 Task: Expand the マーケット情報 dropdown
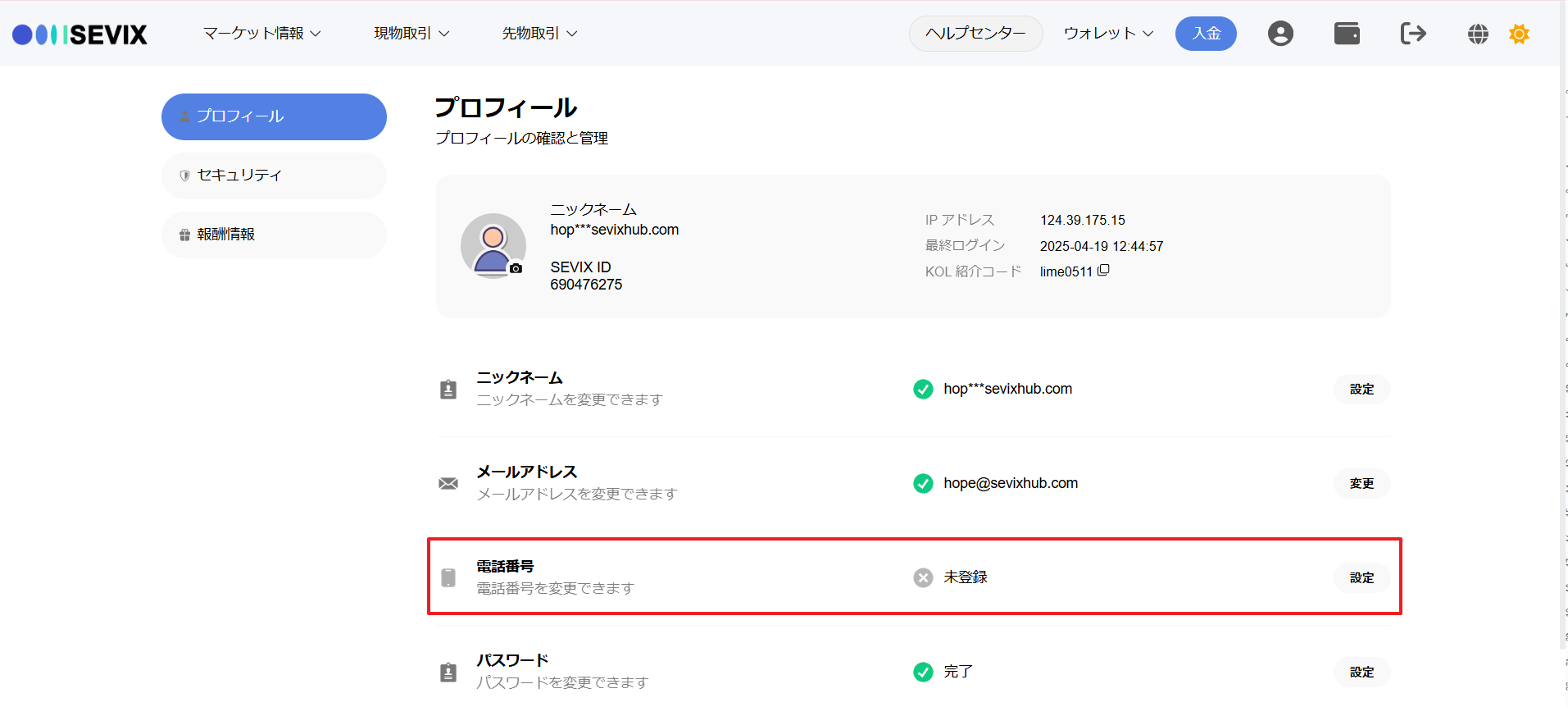[x=261, y=34]
